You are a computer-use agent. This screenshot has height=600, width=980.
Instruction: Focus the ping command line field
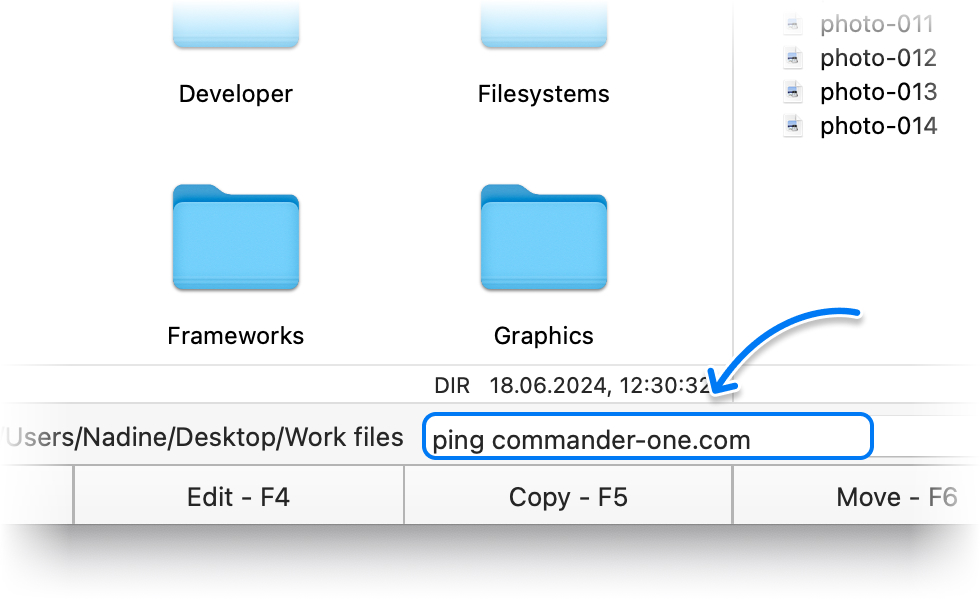pos(648,439)
